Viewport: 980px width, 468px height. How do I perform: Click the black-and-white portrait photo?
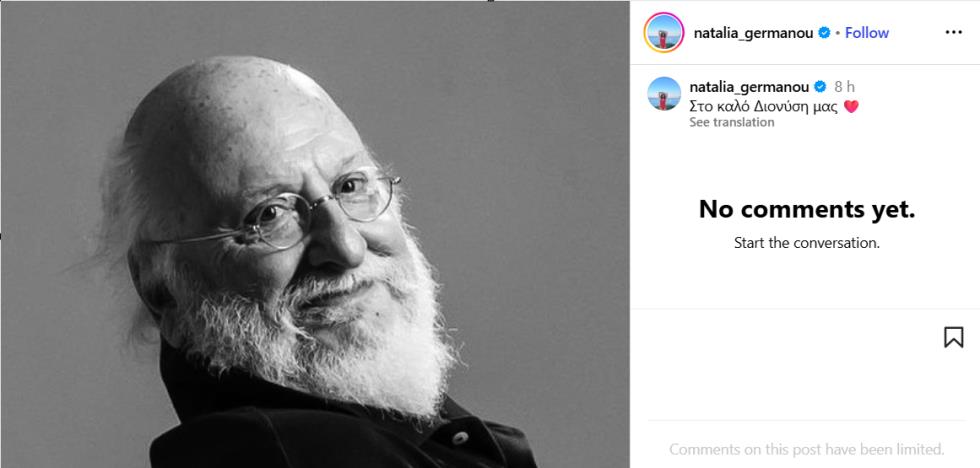315,234
